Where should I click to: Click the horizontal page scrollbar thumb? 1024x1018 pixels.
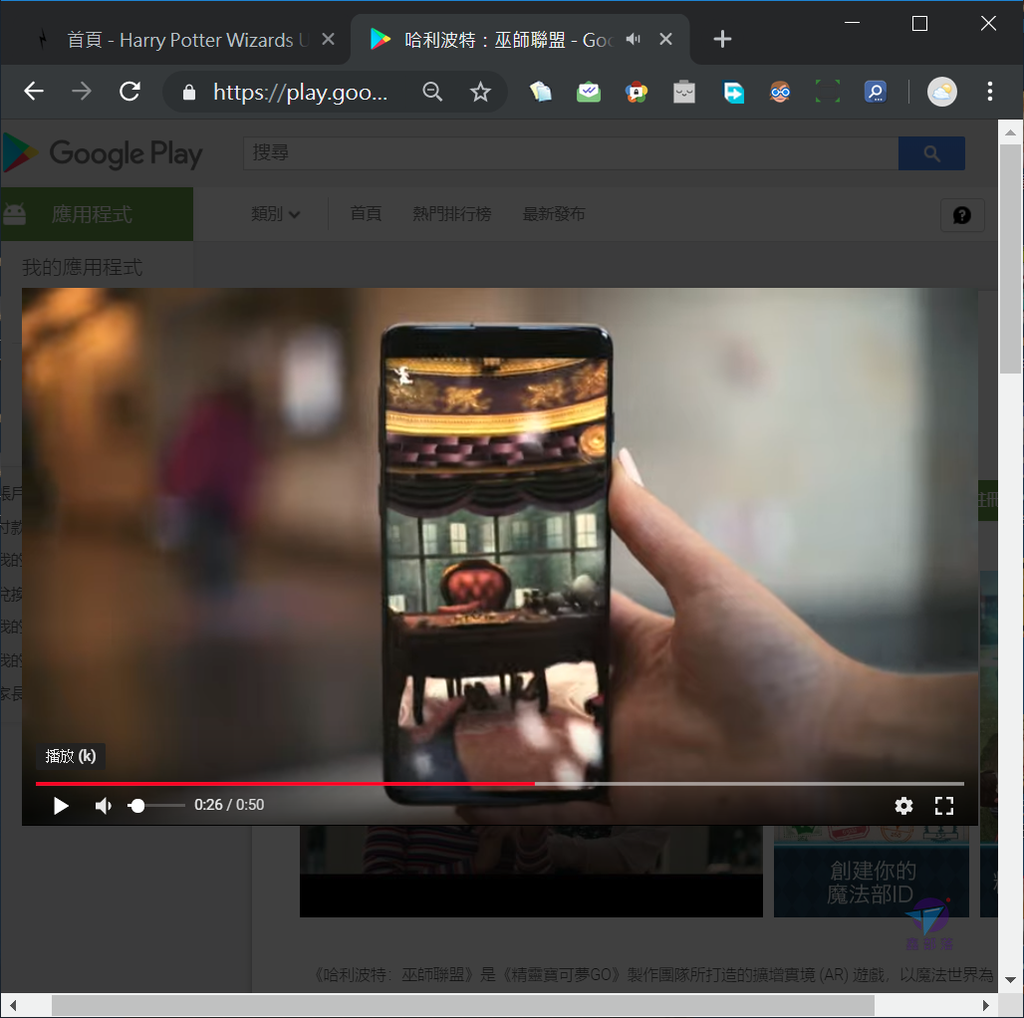tap(463, 1005)
